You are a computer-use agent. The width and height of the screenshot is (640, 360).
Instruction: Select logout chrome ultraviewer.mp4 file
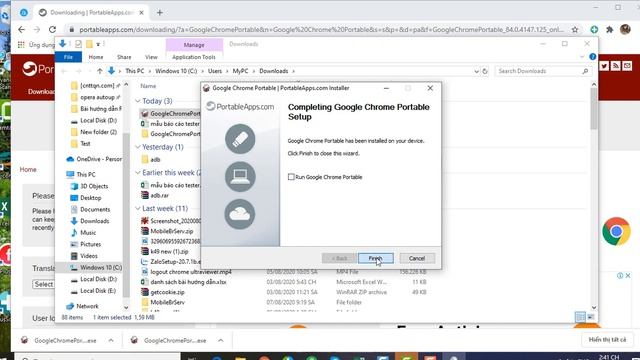[191, 272]
